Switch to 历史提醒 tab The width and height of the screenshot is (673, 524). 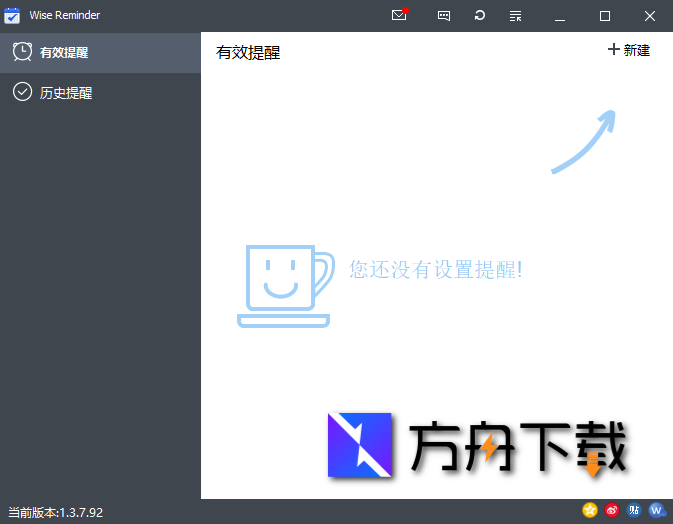point(100,92)
